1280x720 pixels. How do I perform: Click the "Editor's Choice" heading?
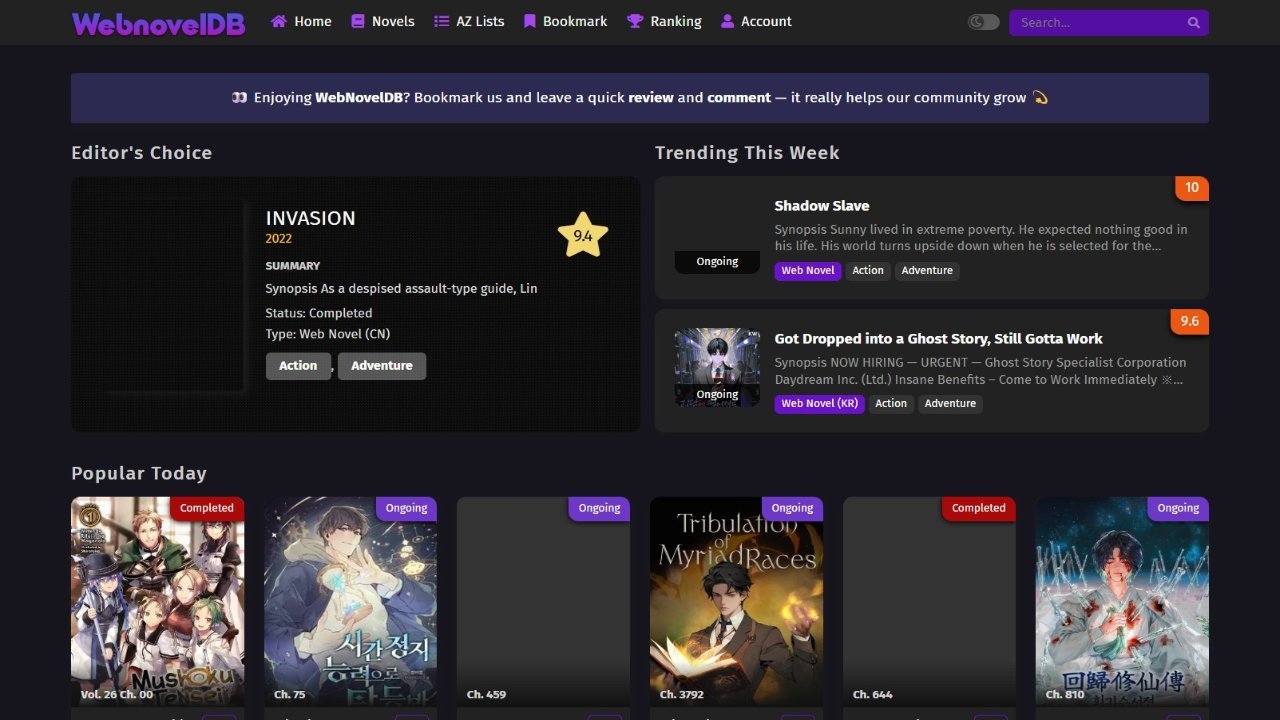pyautogui.click(x=142, y=153)
